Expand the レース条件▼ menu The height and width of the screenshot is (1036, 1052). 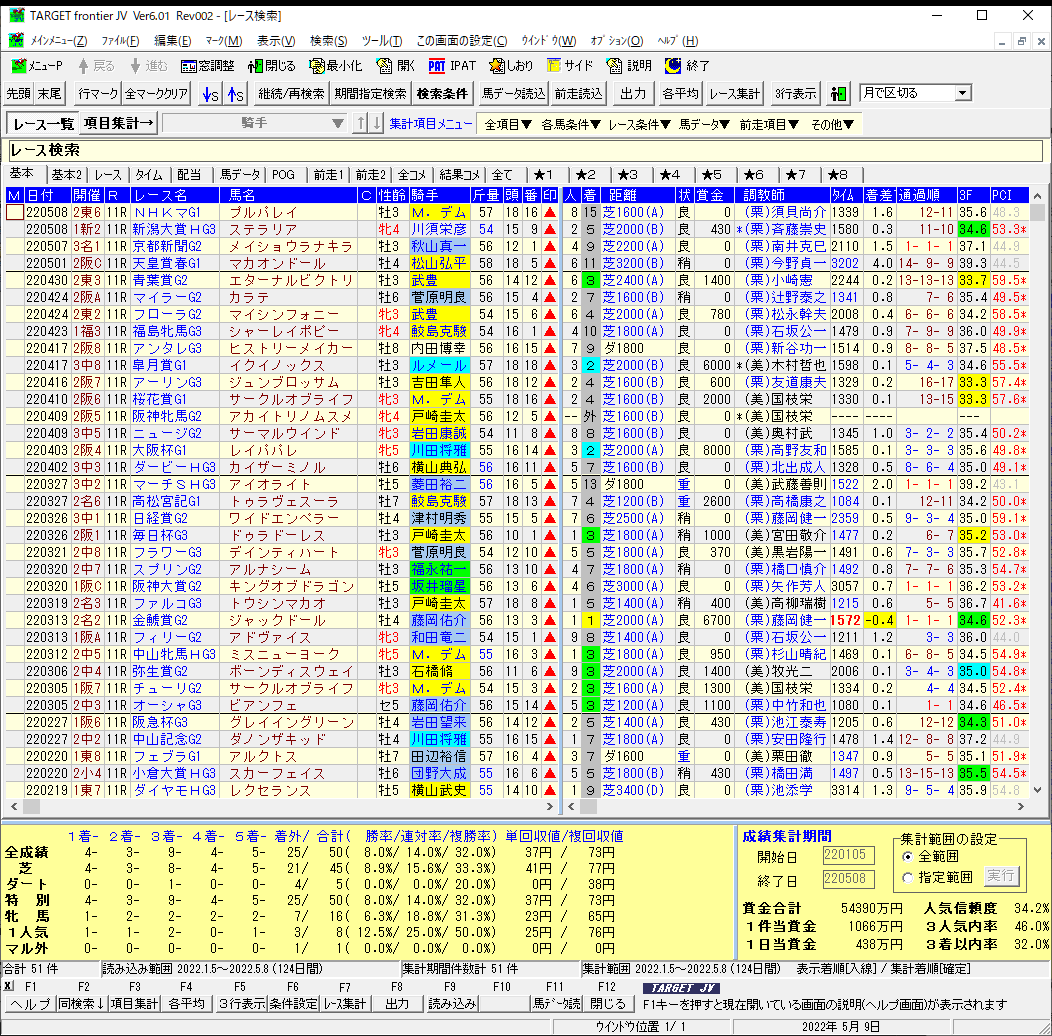pos(639,124)
